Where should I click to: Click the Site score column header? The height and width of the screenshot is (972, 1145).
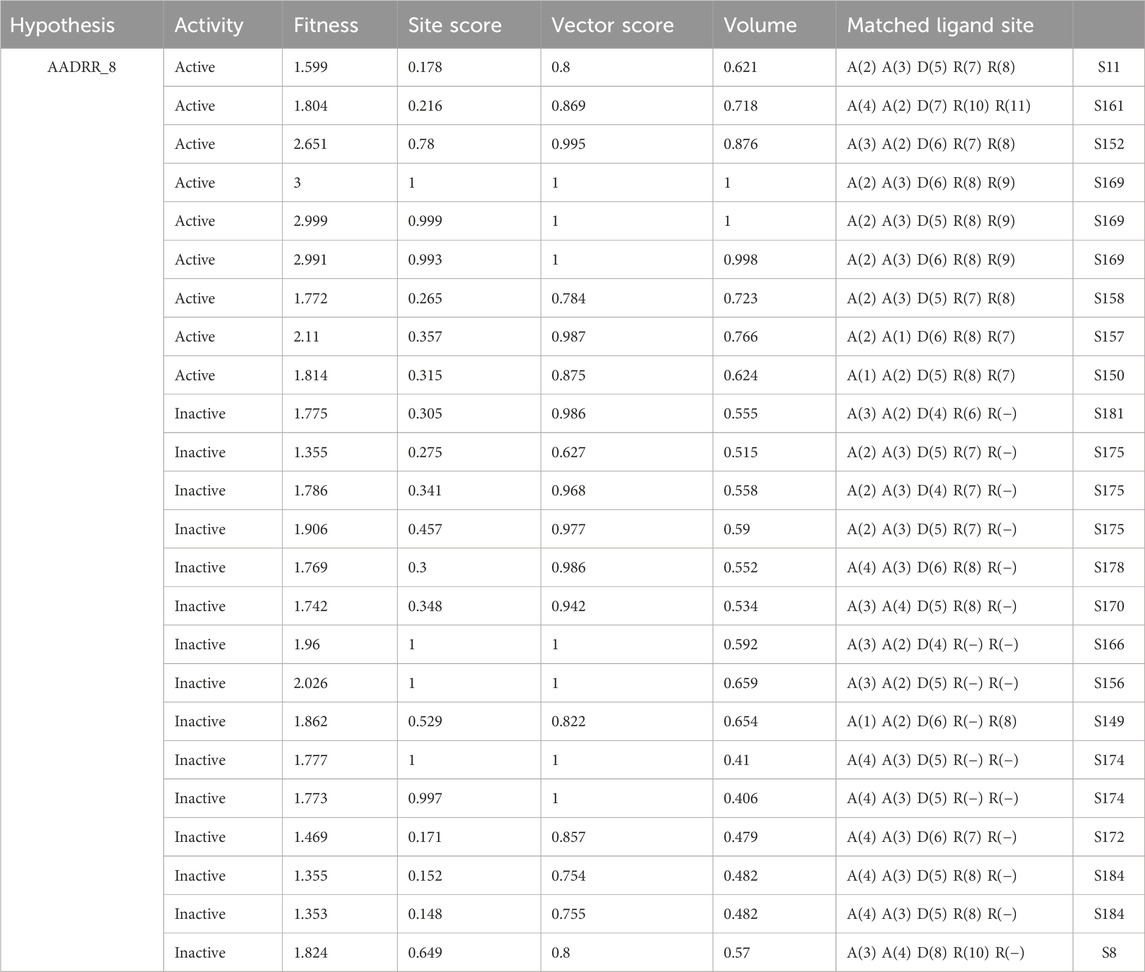coord(455,25)
